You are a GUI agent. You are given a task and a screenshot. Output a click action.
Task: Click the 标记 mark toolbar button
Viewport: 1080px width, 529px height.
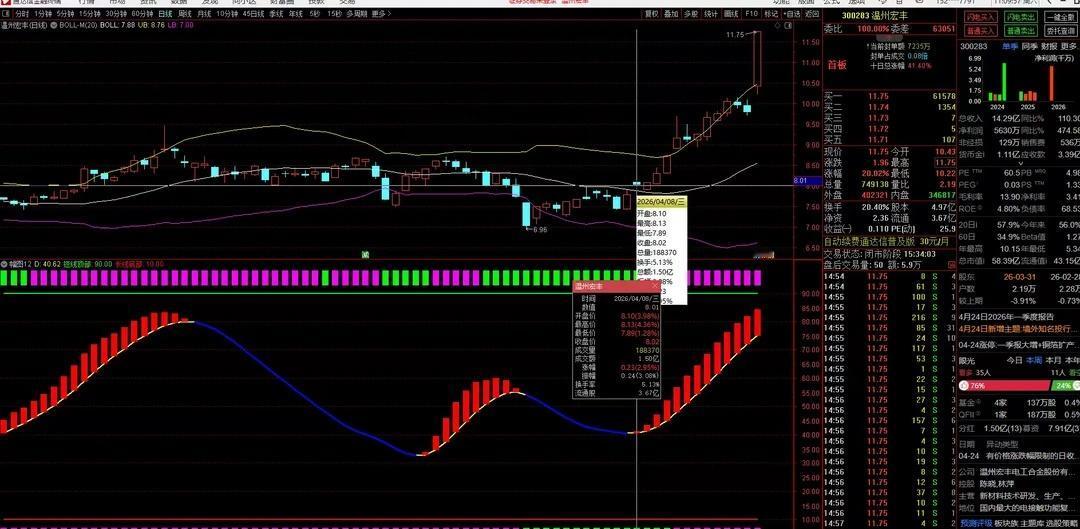click(x=771, y=13)
